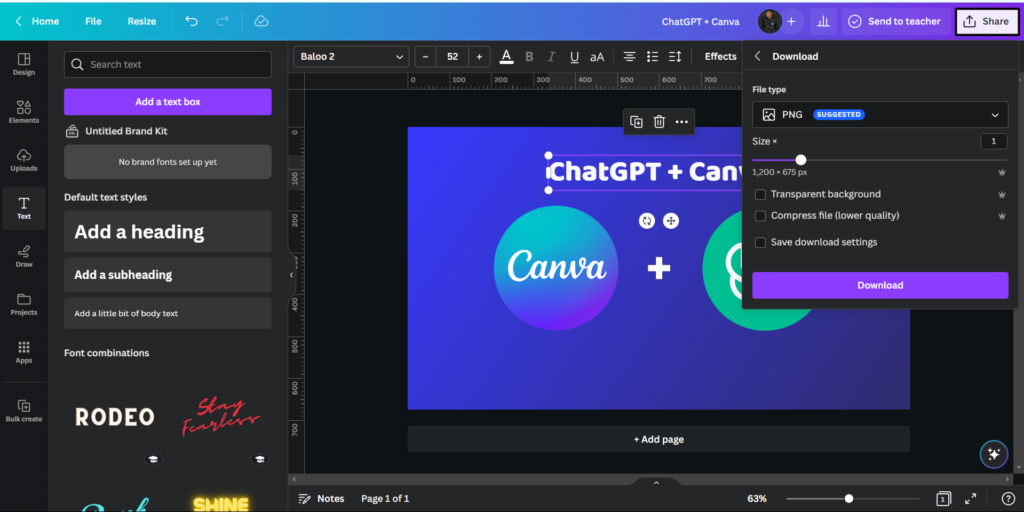Adjust the zoom slider handle
This screenshot has height=512, width=1024.
click(x=849, y=499)
